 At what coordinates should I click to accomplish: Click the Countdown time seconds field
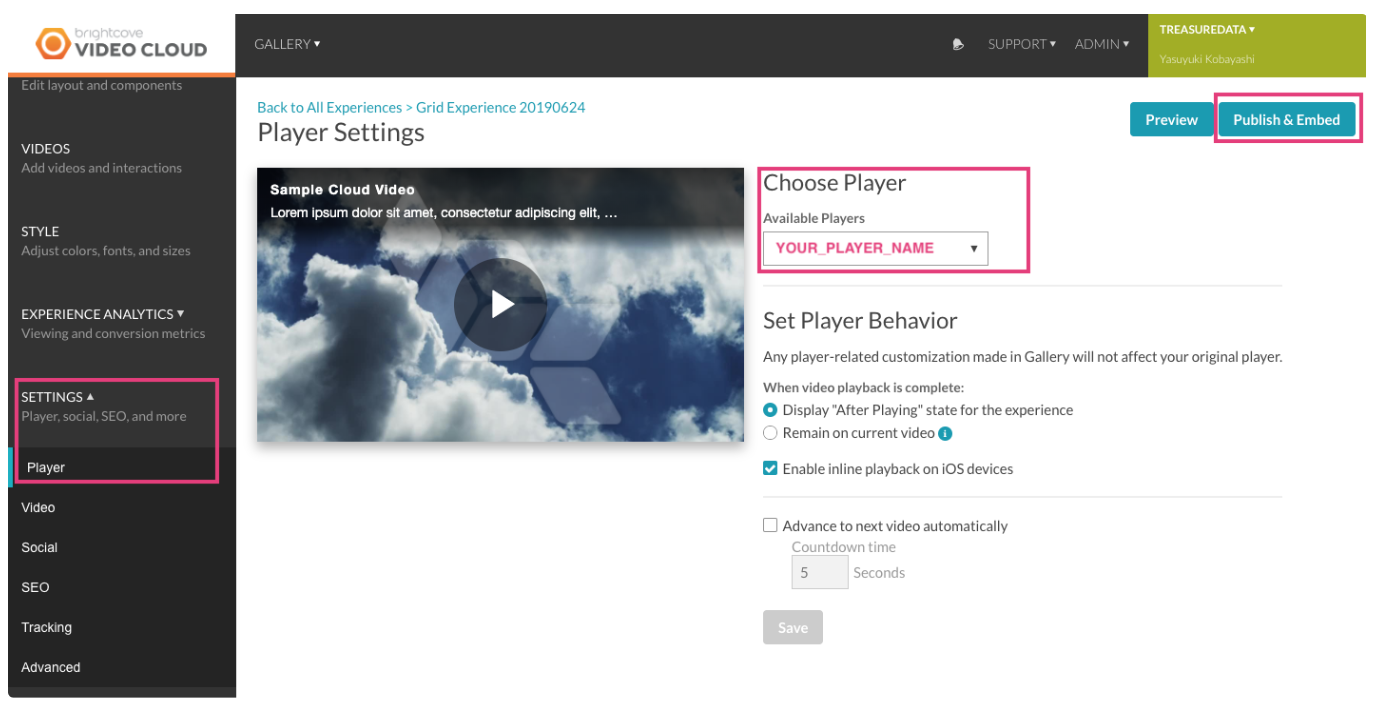(819, 573)
